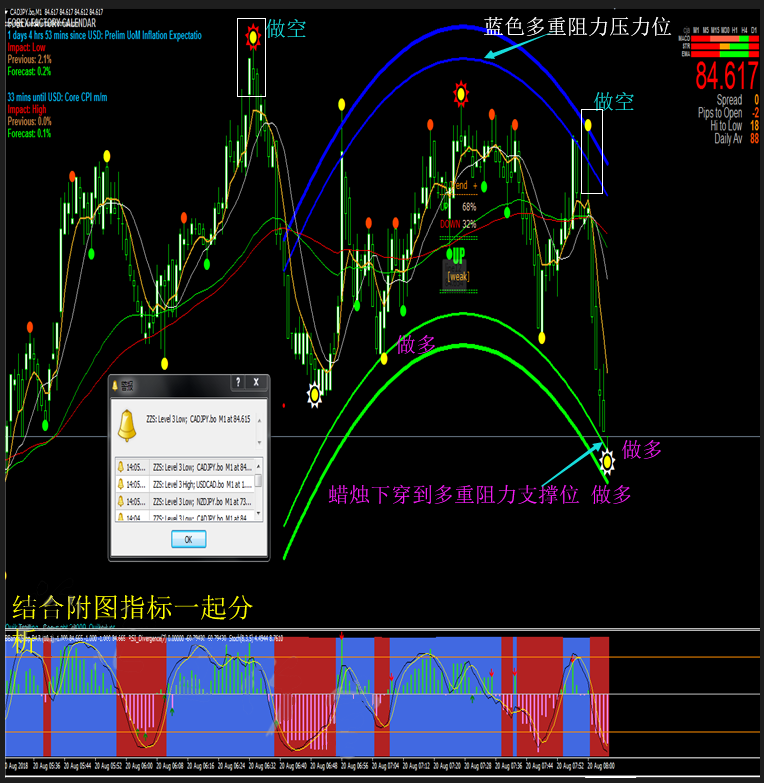Click the 'Previous: 2.1%' text
The image size is (764, 783).
29,59
